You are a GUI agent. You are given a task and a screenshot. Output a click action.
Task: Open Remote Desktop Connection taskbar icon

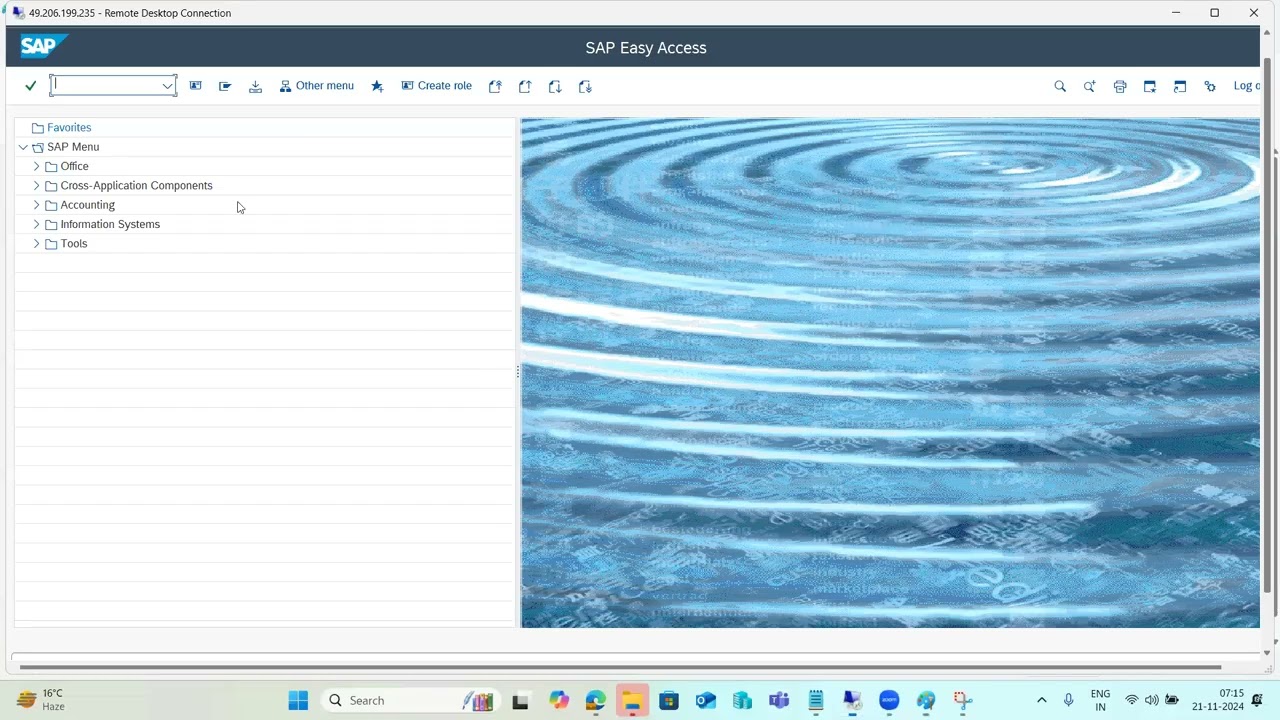[x=852, y=701]
